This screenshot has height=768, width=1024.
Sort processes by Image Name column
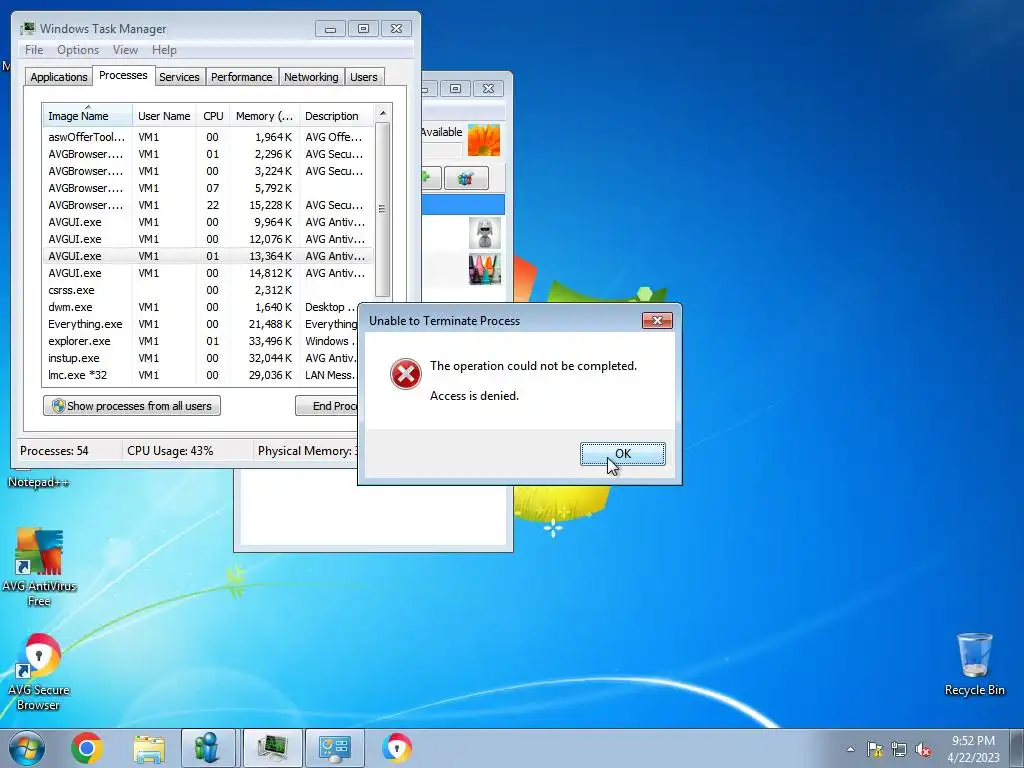[x=88, y=116]
